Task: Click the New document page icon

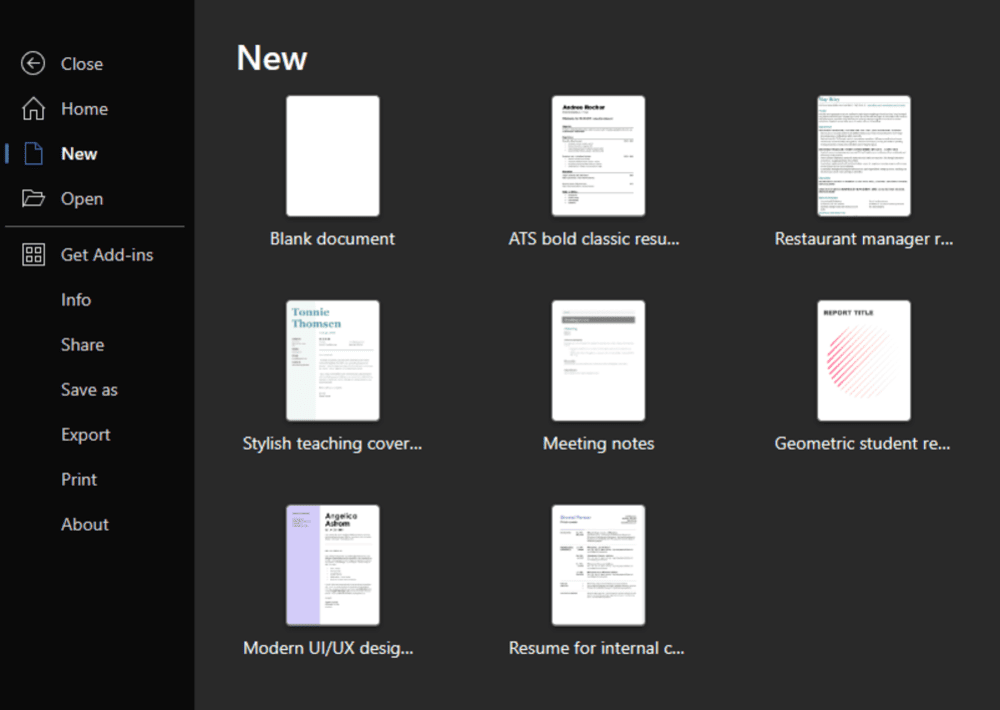Action: point(33,154)
